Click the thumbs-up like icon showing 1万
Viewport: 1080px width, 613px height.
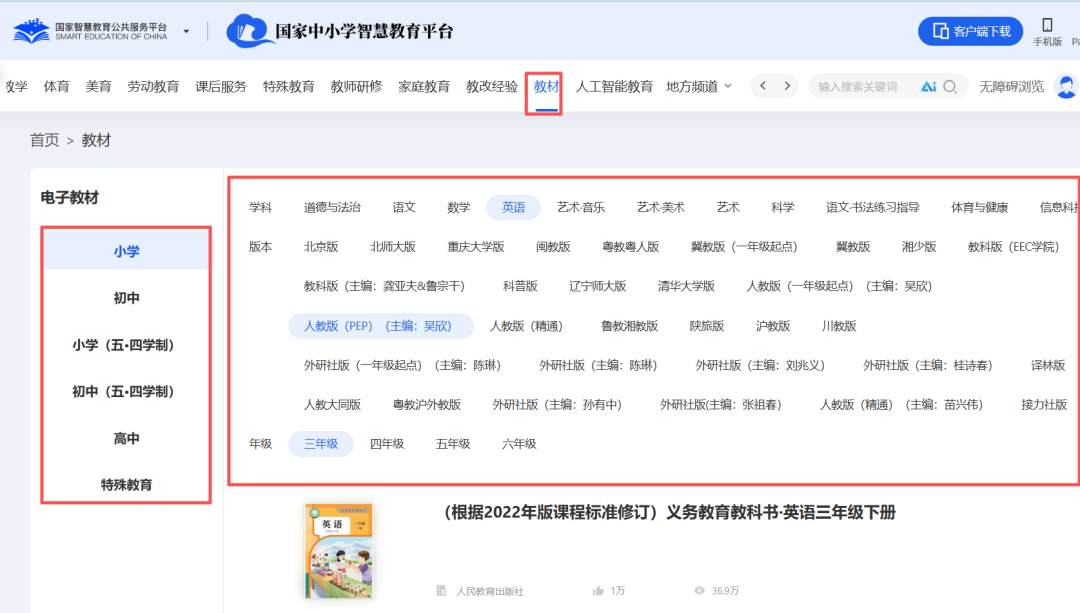[600, 591]
